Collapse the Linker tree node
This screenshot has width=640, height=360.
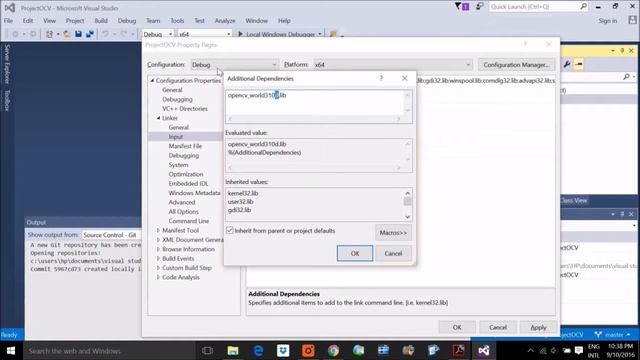pyautogui.click(x=159, y=118)
